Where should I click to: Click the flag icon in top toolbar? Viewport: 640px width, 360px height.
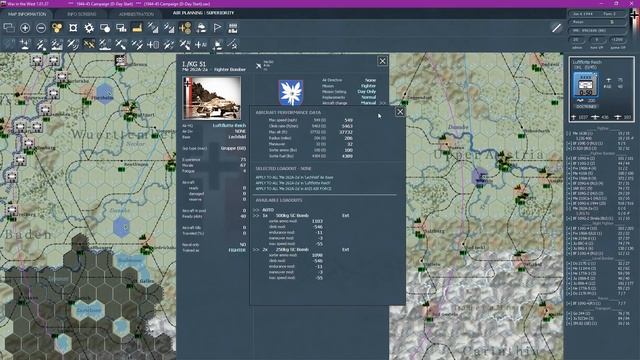tap(217, 28)
